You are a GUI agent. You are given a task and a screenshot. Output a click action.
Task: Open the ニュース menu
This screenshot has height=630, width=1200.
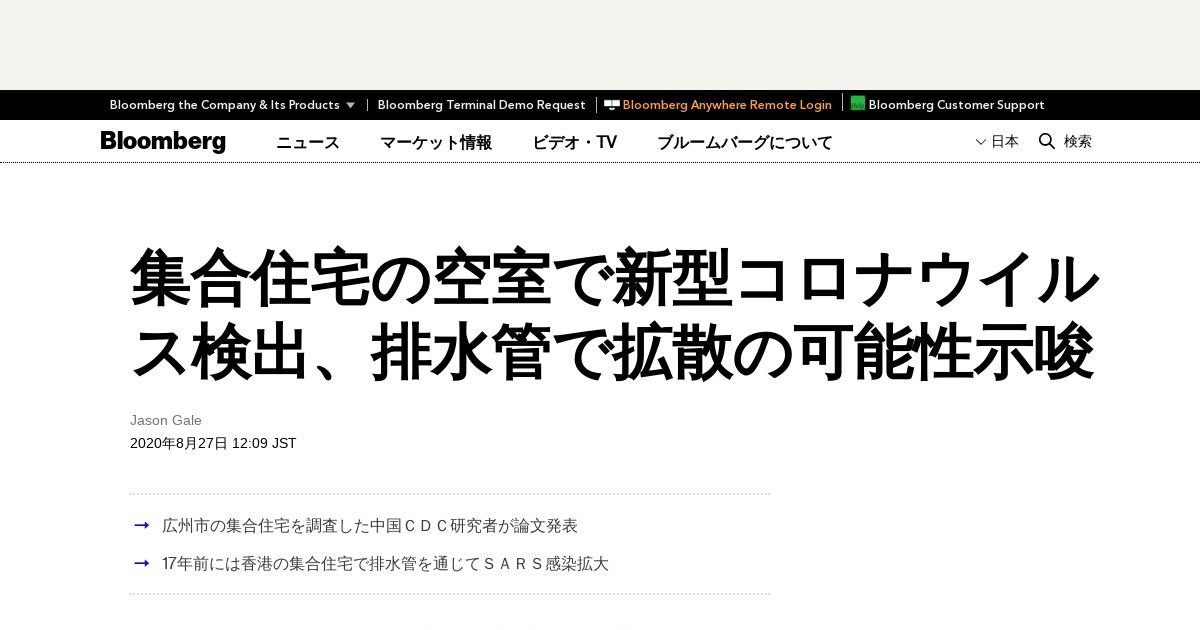(x=308, y=142)
